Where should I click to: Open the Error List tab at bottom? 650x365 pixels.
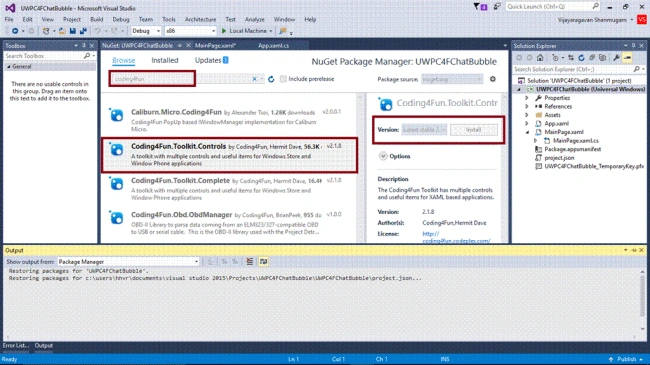click(16, 346)
